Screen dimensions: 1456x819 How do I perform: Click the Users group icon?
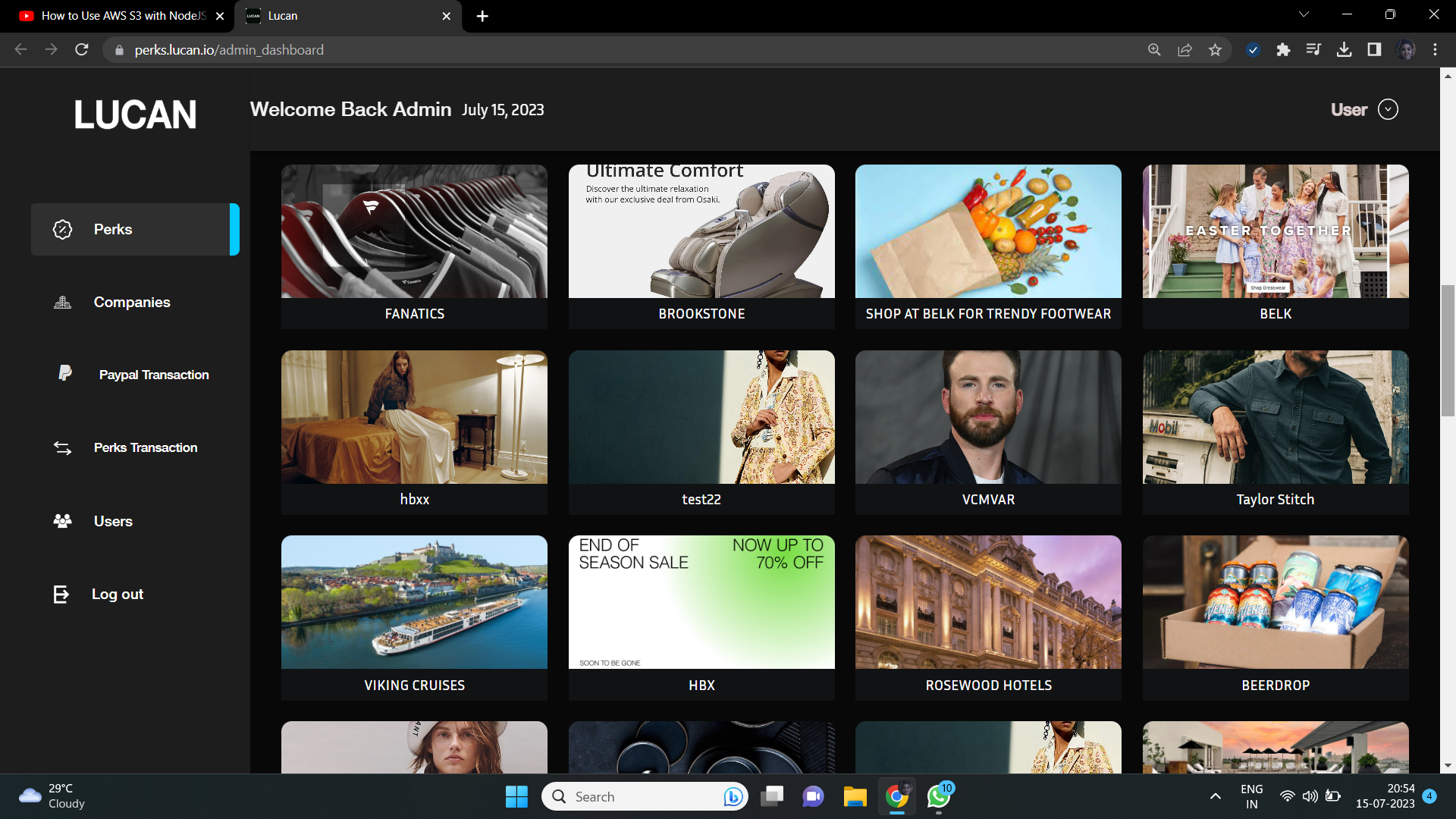[x=62, y=521]
